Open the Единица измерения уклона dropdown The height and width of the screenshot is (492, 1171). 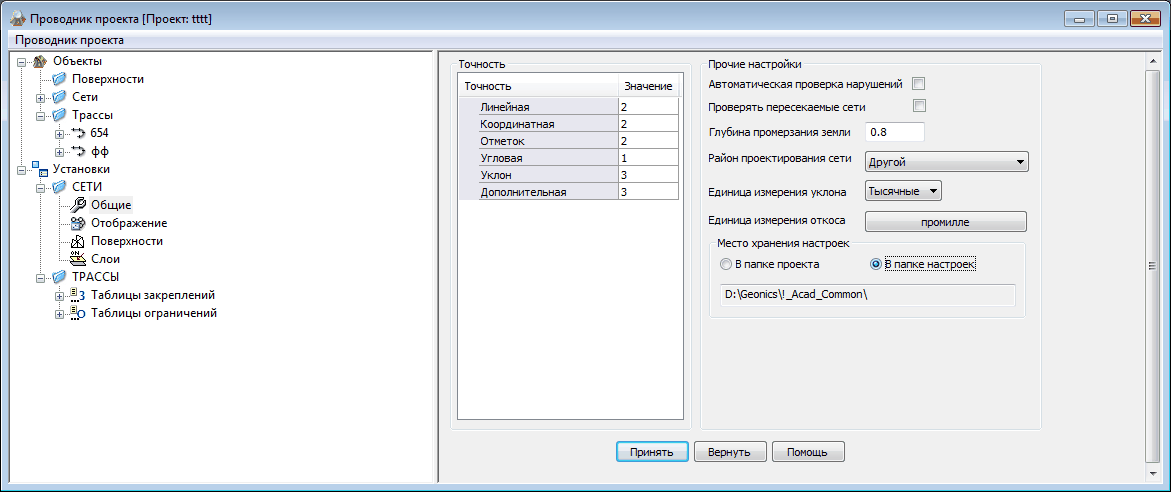pyautogui.click(x=903, y=190)
